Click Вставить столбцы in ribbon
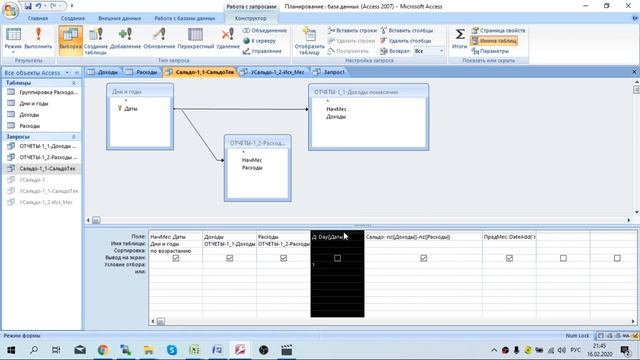Viewport: 640px width, 360px height. tap(407, 31)
